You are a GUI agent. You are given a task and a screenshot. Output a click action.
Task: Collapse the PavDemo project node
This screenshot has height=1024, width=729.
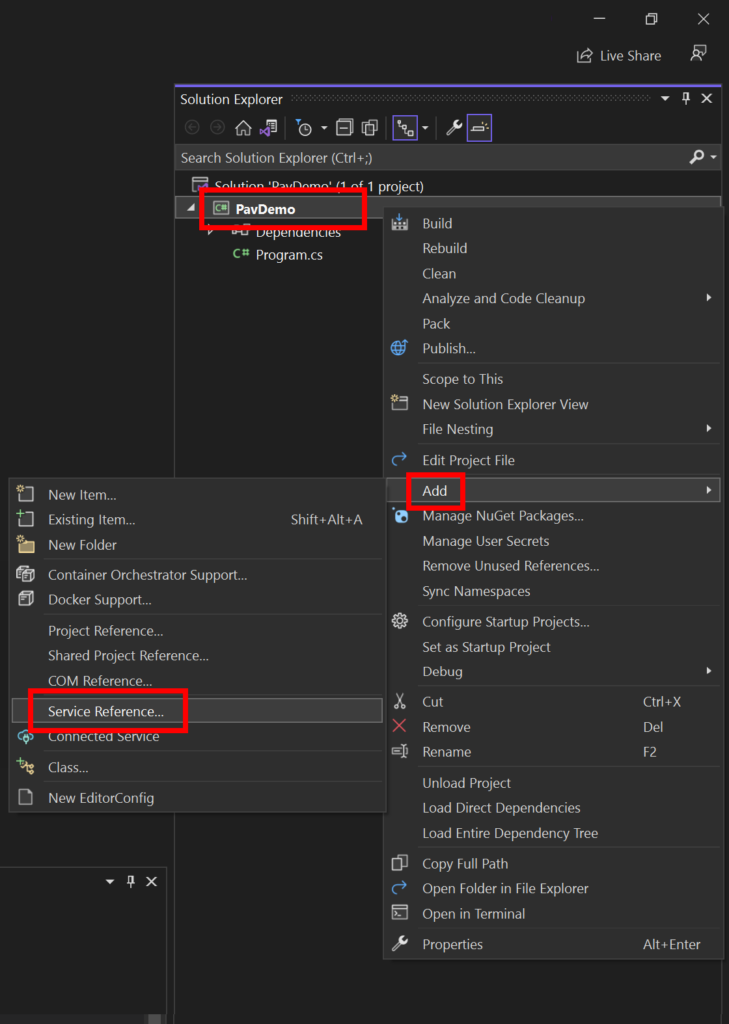[190, 209]
